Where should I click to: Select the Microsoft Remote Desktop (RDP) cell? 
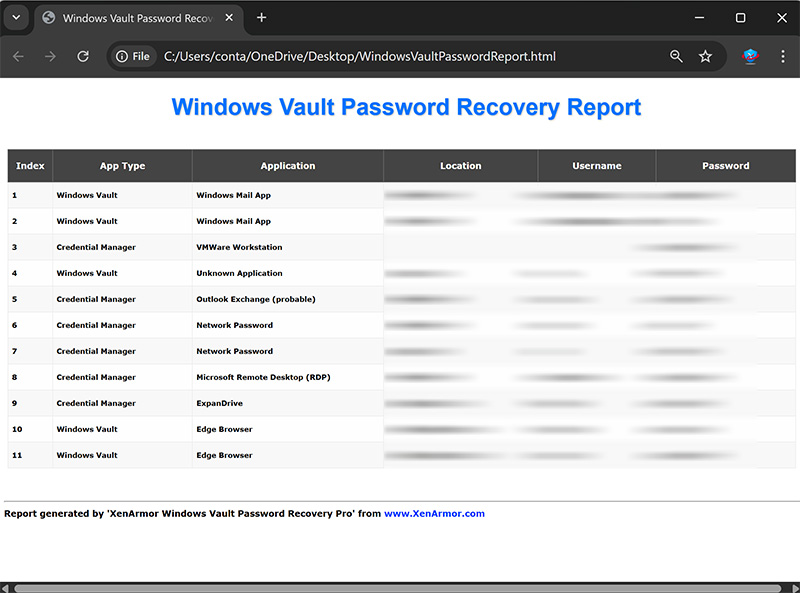coord(263,377)
